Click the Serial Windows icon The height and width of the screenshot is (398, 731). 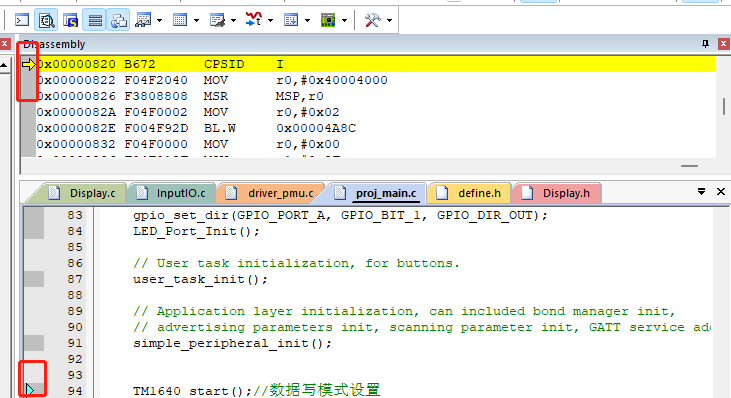click(x=217, y=20)
